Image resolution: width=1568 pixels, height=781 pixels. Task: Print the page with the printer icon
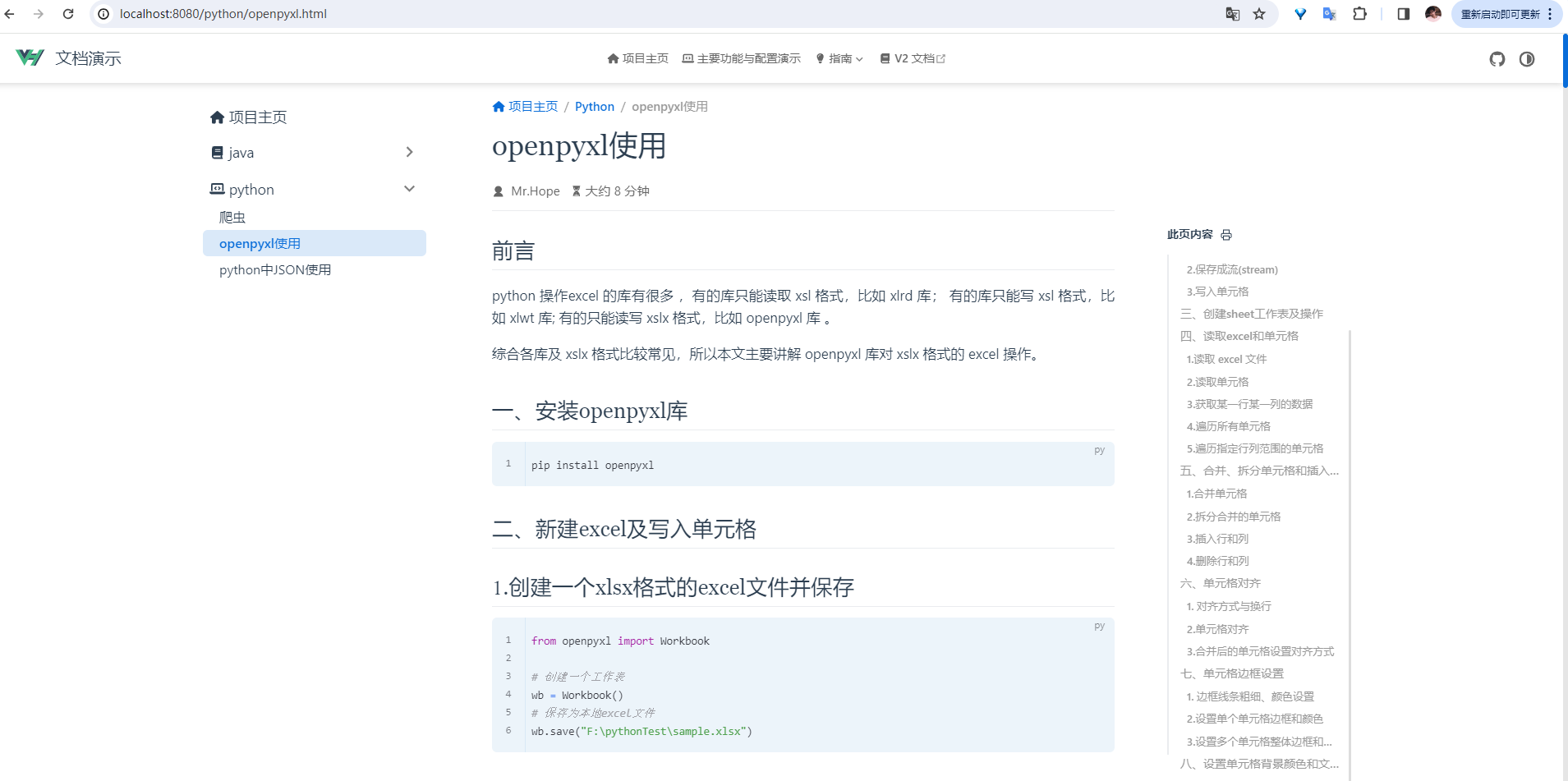point(1226,235)
